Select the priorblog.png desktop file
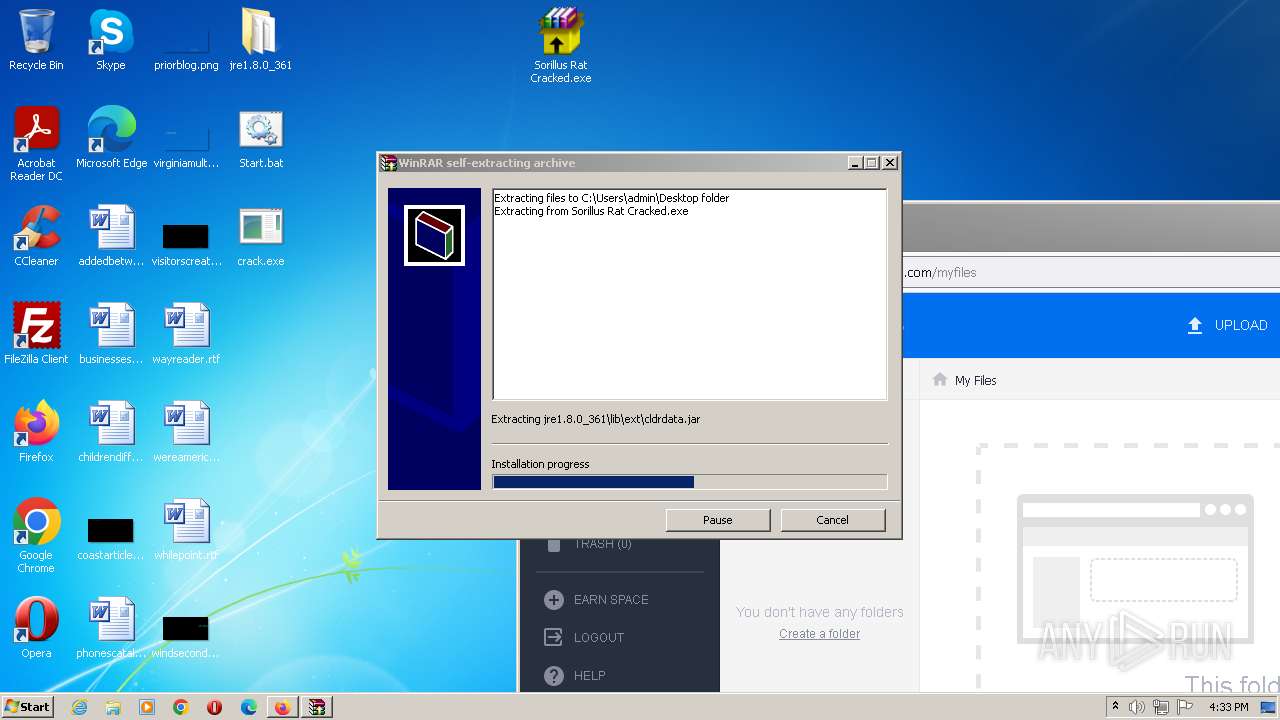The height and width of the screenshot is (720, 1280). [x=186, y=41]
